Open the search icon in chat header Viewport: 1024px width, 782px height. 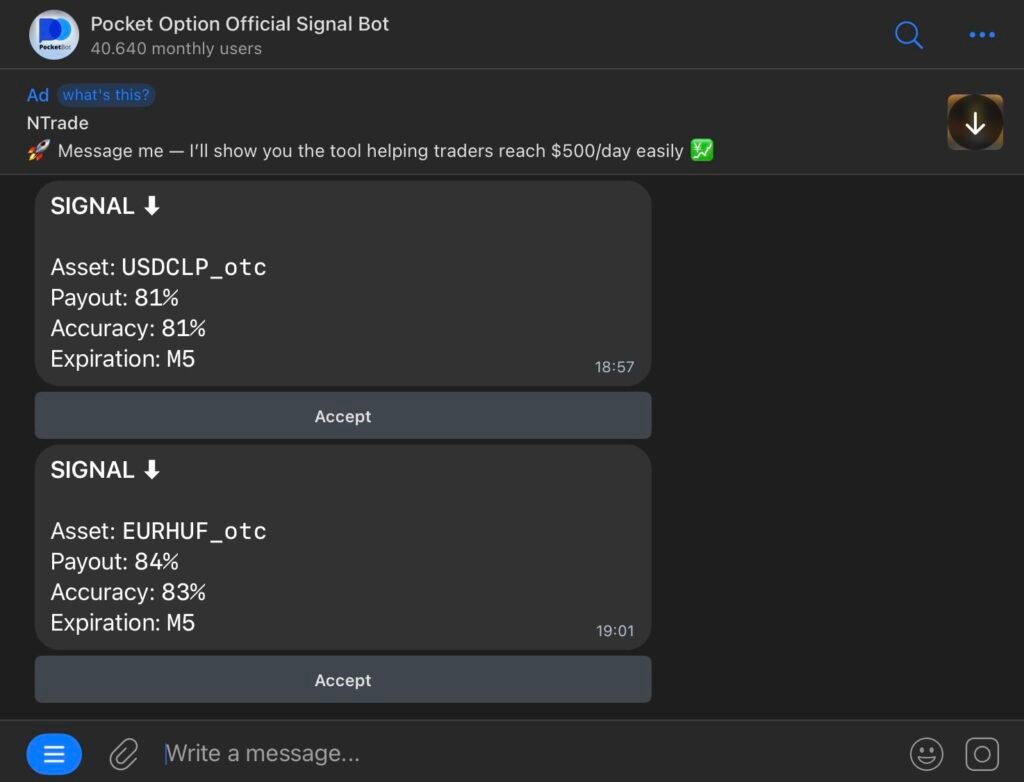pyautogui.click(x=908, y=34)
